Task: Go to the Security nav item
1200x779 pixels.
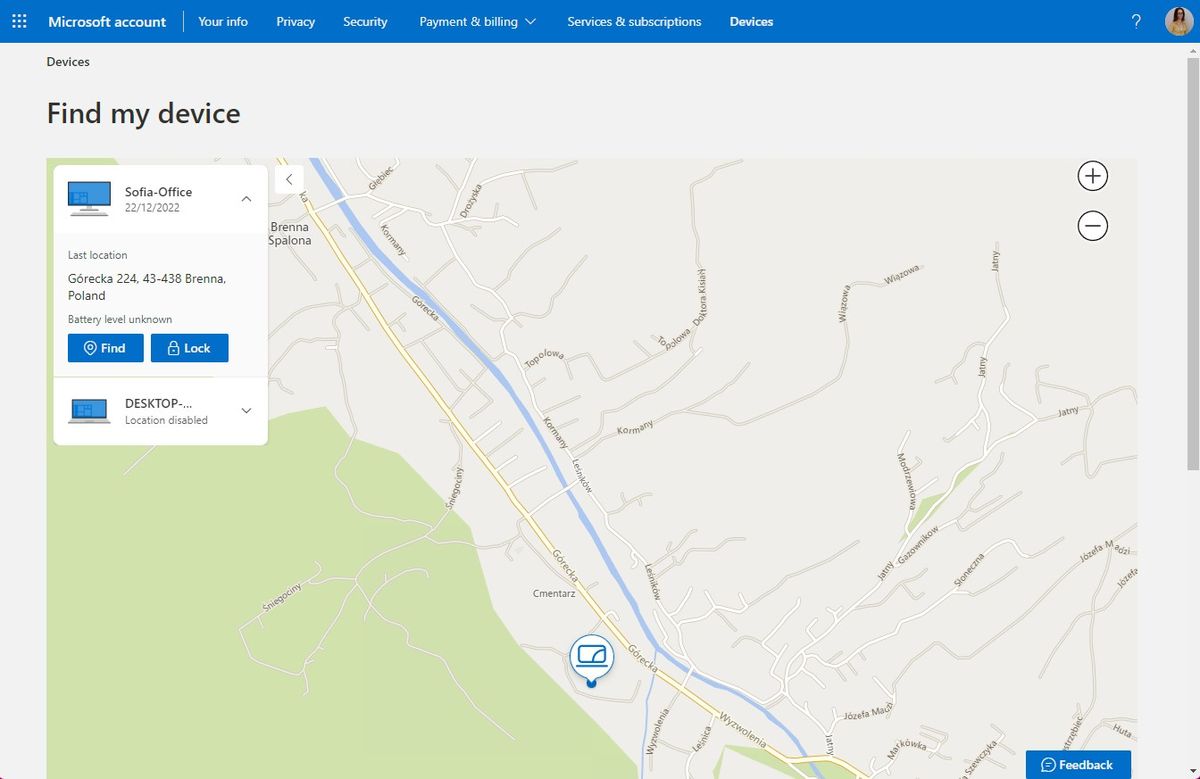Action: pos(365,21)
